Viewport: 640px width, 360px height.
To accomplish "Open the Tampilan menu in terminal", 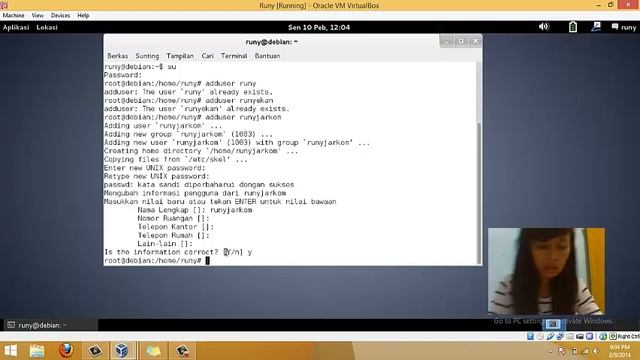I will [x=180, y=56].
